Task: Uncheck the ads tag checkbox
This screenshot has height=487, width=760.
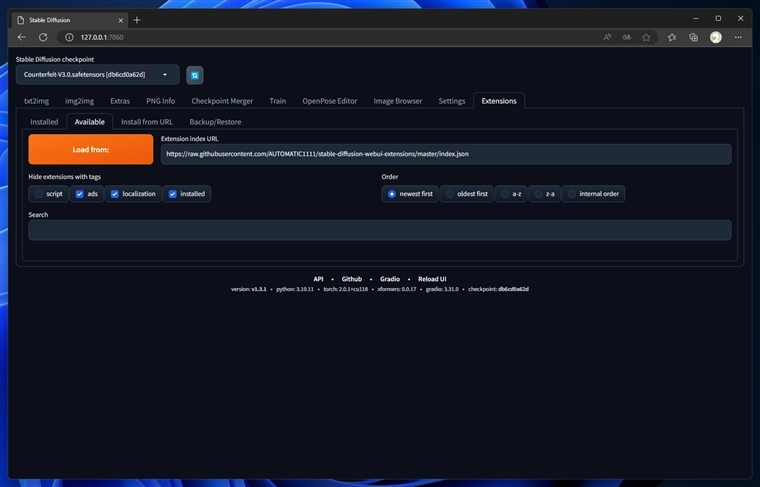Action: pyautogui.click(x=80, y=194)
